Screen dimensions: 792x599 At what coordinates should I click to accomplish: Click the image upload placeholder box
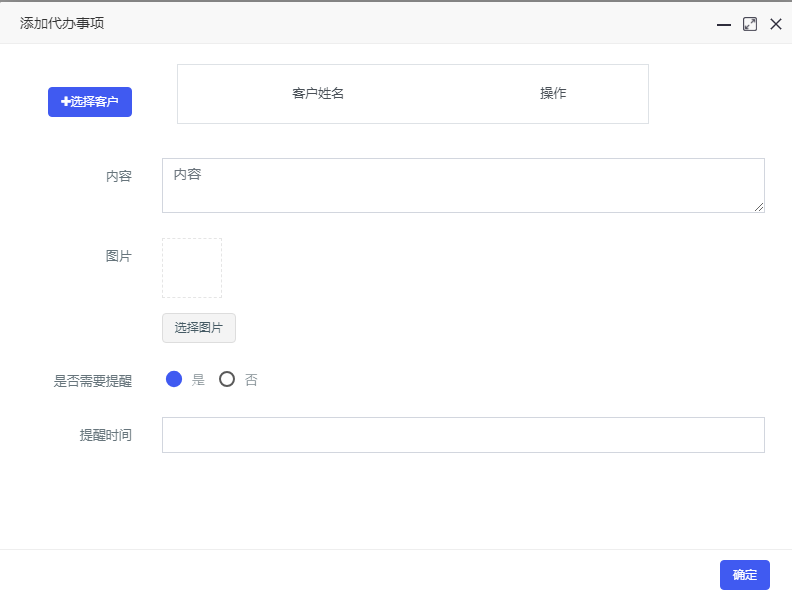pyautogui.click(x=192, y=268)
